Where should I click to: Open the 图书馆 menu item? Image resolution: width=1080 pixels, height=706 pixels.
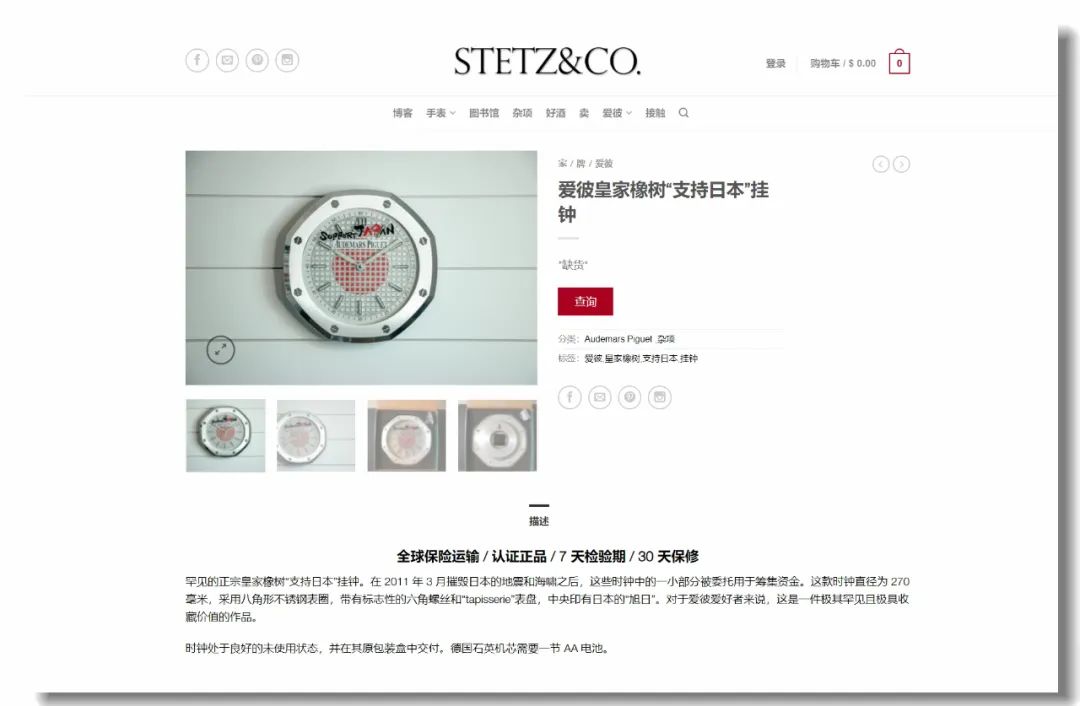tap(484, 113)
